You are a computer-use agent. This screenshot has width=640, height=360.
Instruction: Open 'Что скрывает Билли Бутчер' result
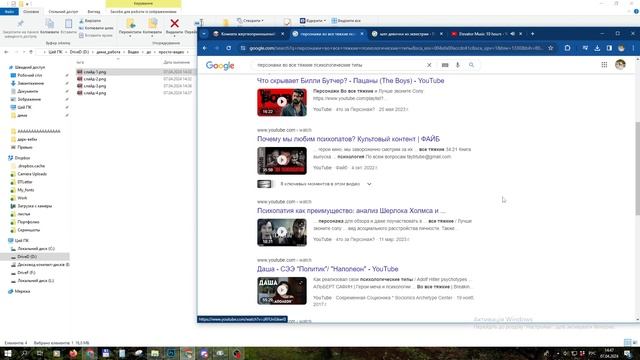(x=351, y=81)
